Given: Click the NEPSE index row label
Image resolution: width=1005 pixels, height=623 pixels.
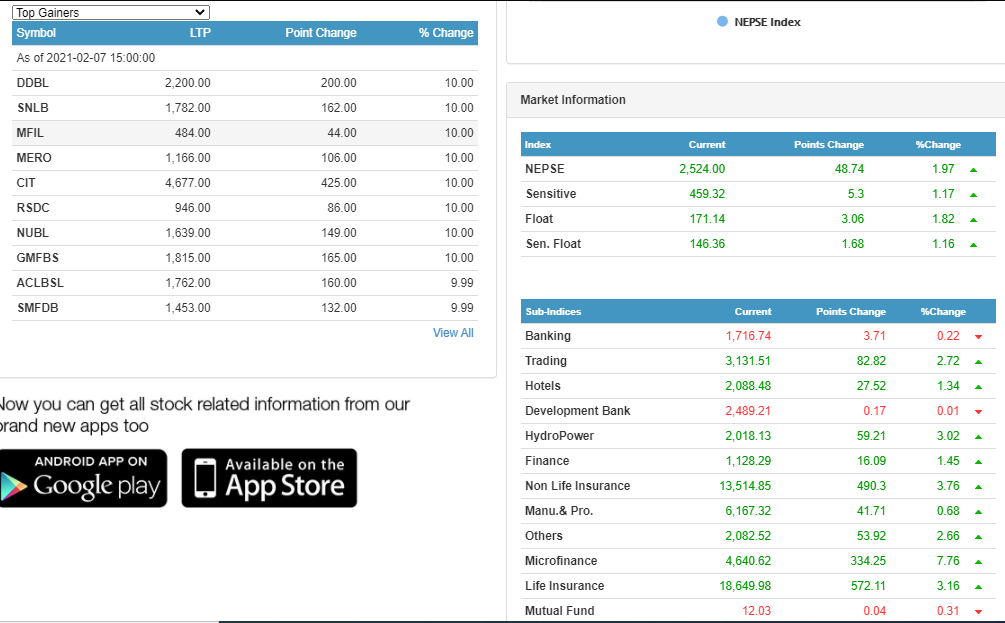Looking at the screenshot, I should pos(545,169).
